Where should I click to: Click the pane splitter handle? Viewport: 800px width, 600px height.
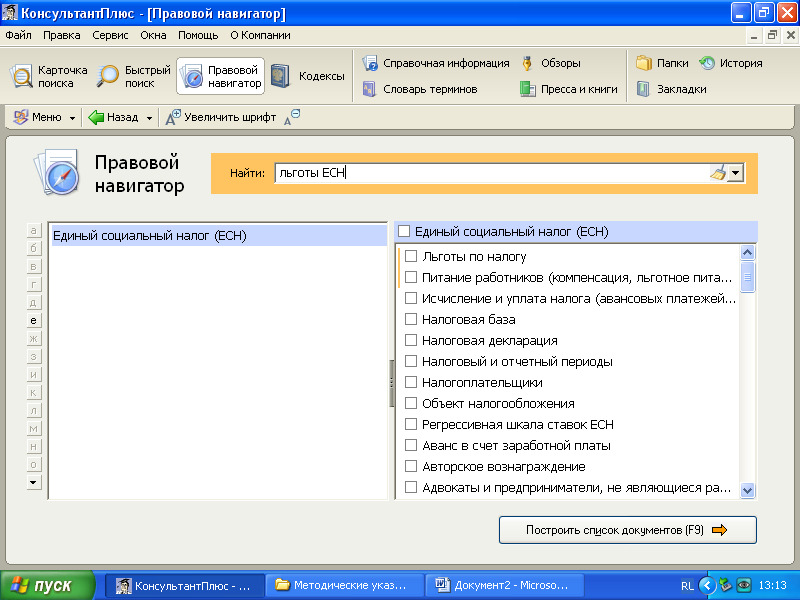pos(391,383)
